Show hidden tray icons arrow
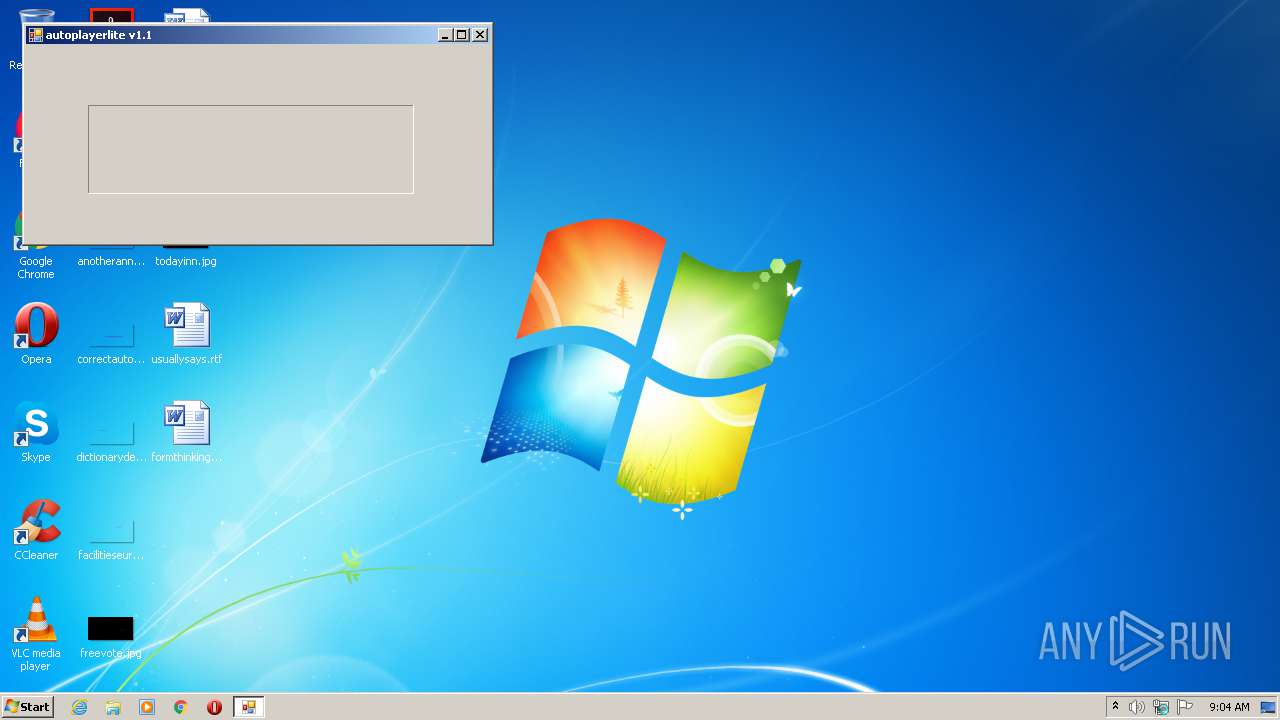The height and width of the screenshot is (720, 1280). pyautogui.click(x=1116, y=707)
